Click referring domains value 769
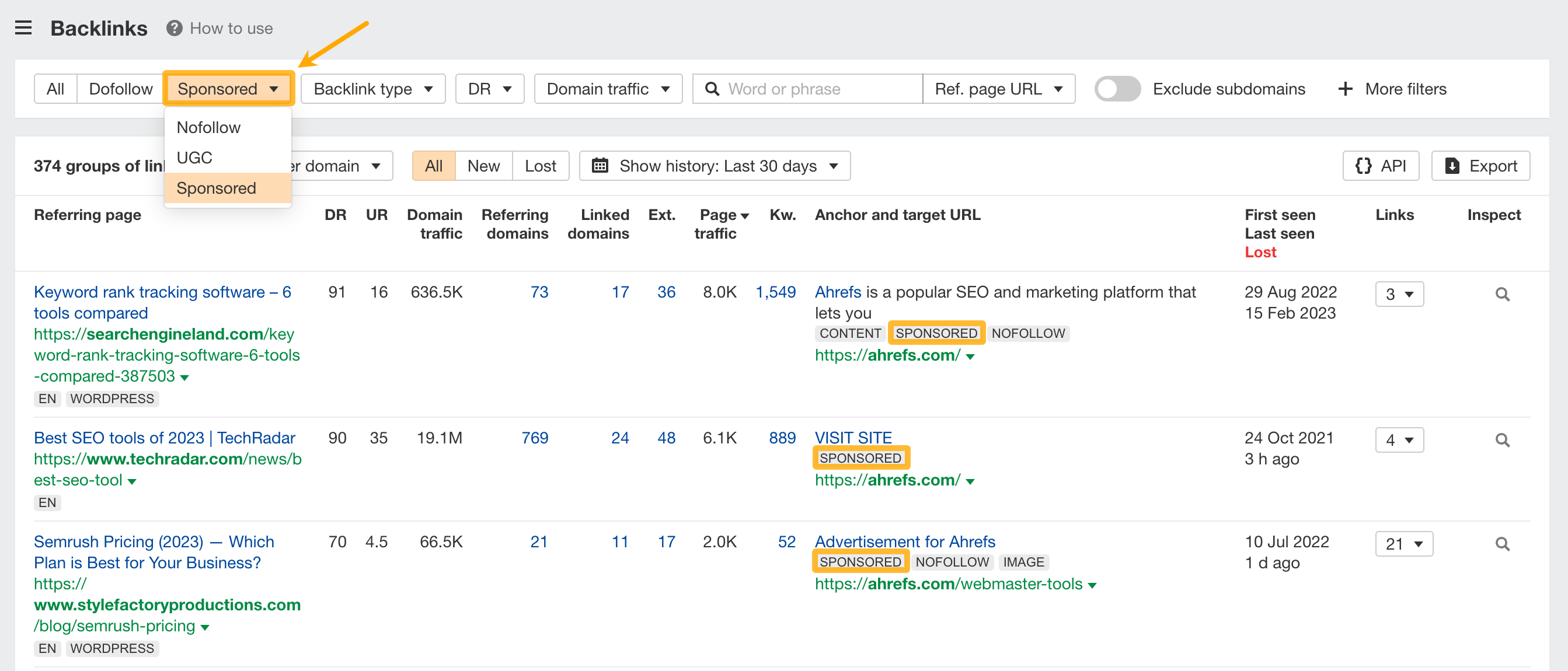The image size is (1568, 671). tap(534, 438)
